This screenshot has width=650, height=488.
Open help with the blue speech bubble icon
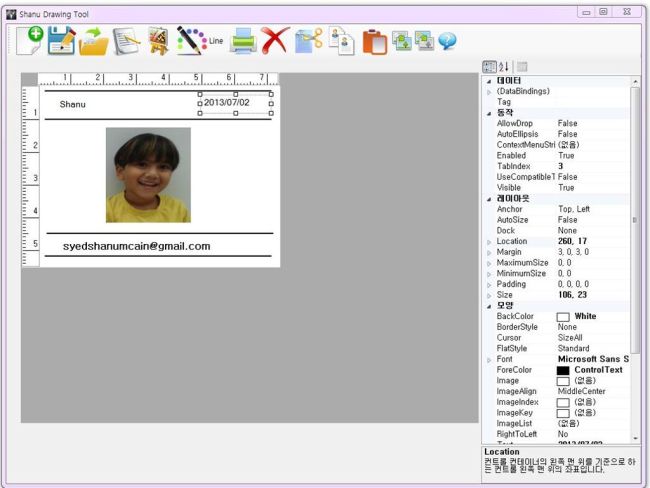[x=447, y=41]
